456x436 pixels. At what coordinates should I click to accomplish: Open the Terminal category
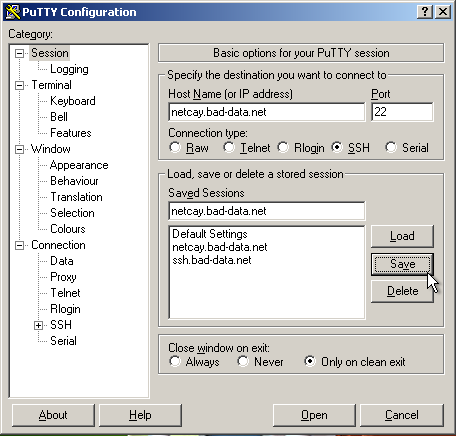click(51, 85)
